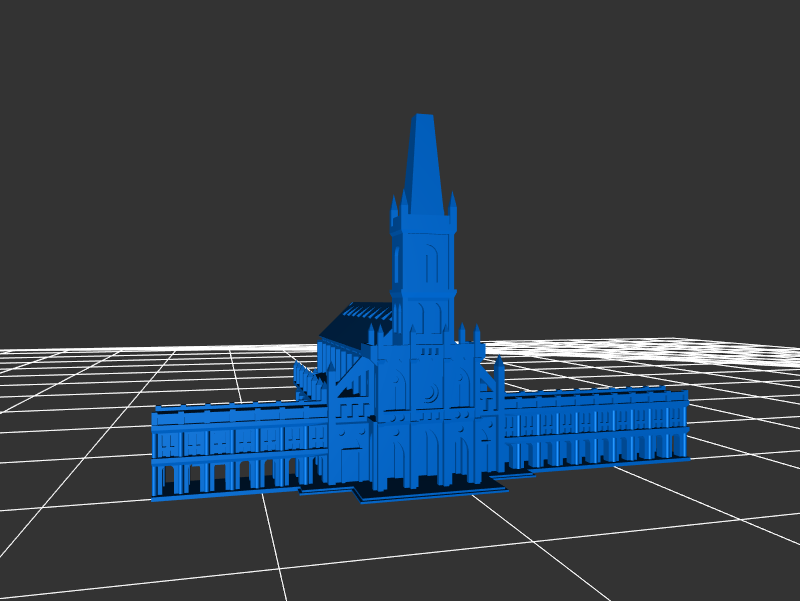Click the far left end of the left wing
Viewport: 800px width, 601px height.
click(157, 450)
